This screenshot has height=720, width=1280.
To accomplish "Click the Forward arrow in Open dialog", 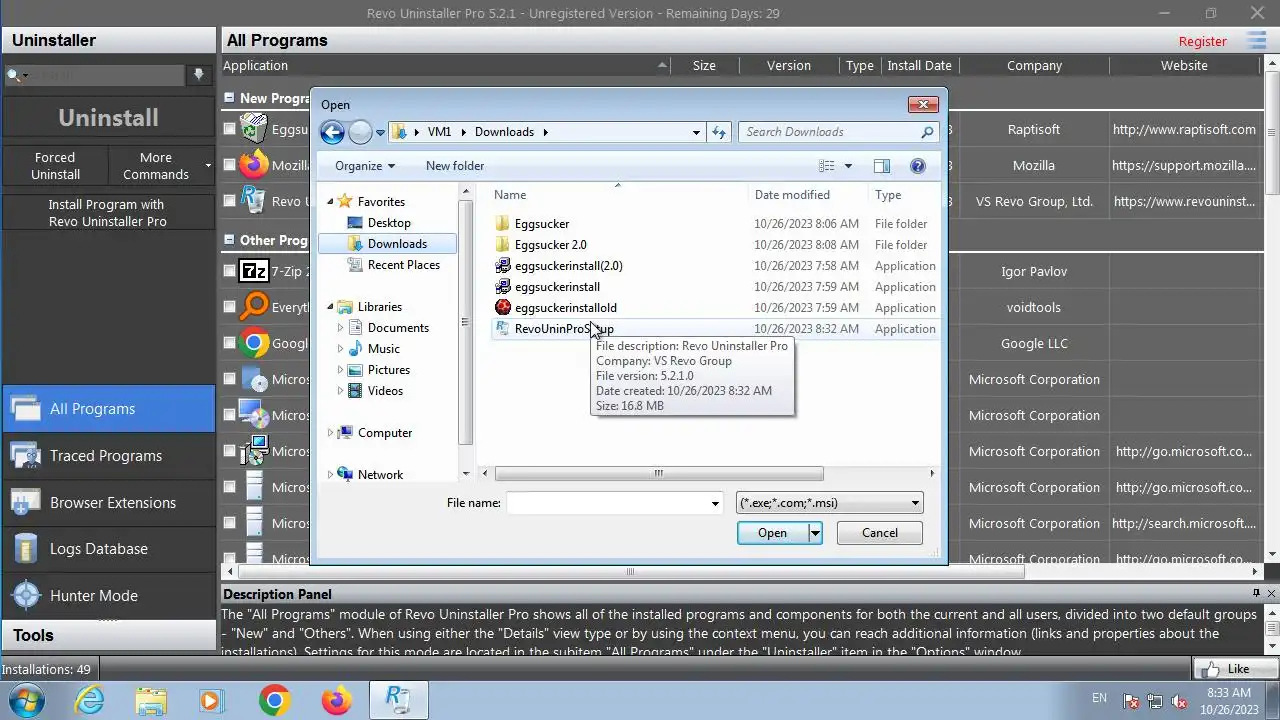I will point(360,132).
